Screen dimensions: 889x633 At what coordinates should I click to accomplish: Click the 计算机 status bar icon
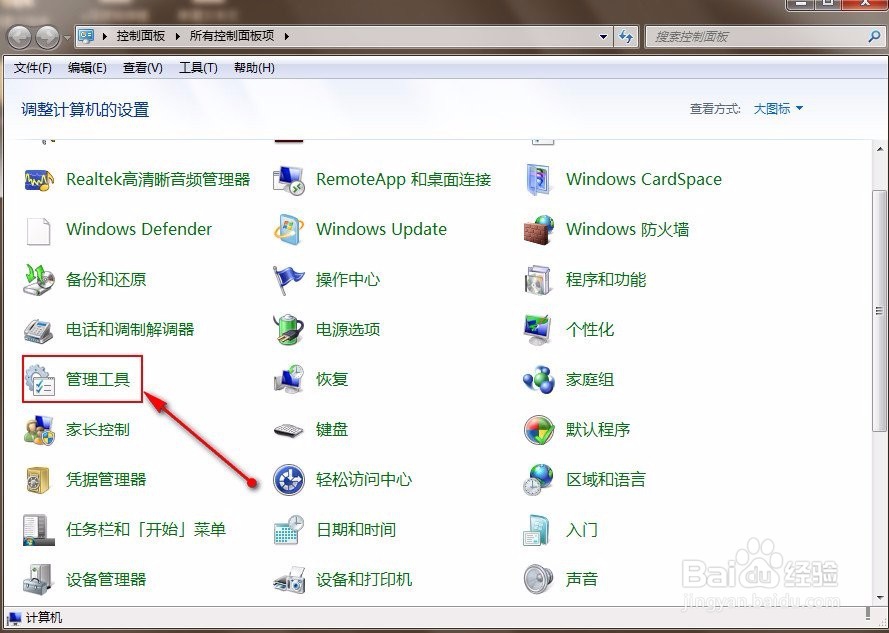tap(15, 618)
